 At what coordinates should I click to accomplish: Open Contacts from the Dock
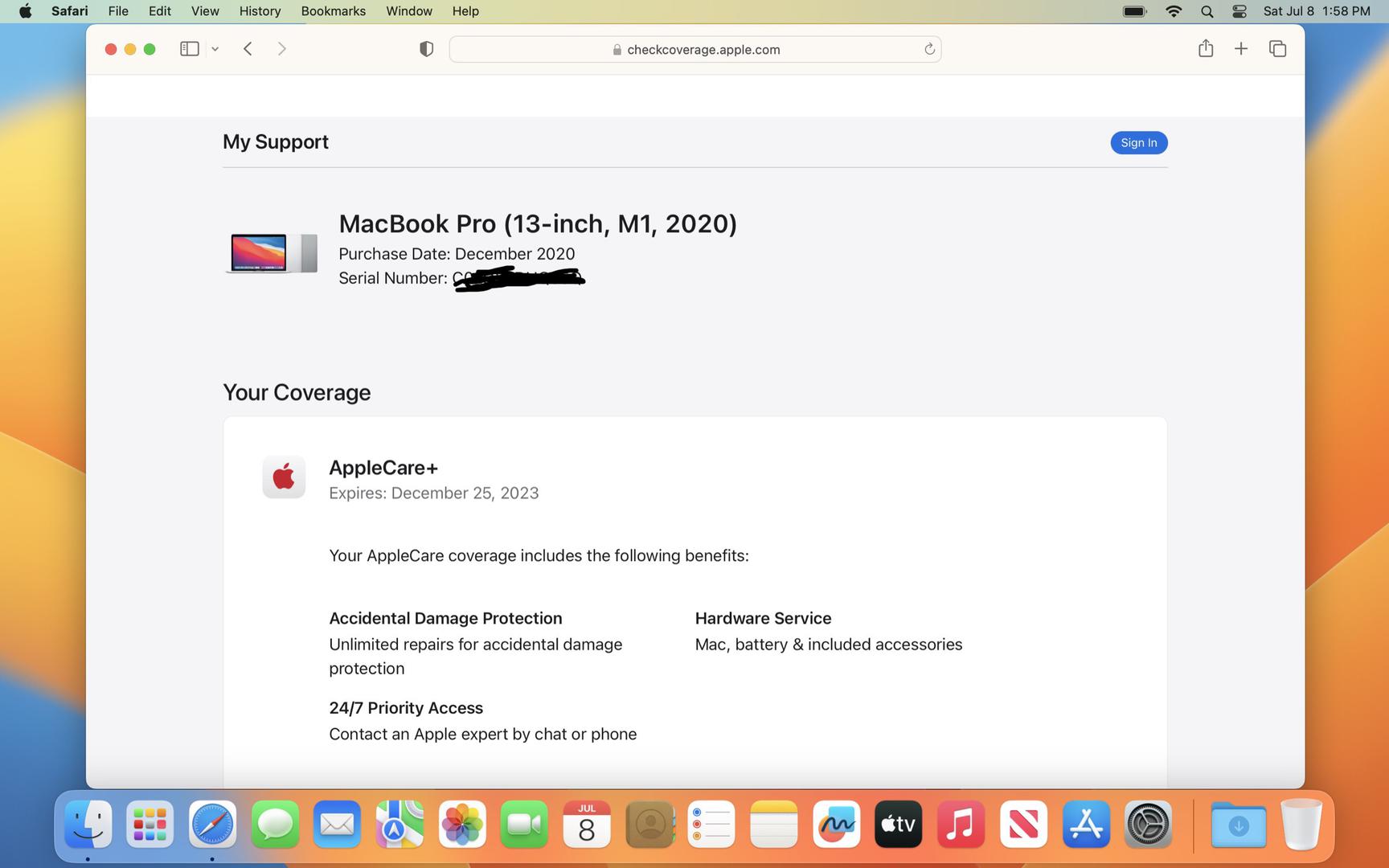pyautogui.click(x=649, y=824)
